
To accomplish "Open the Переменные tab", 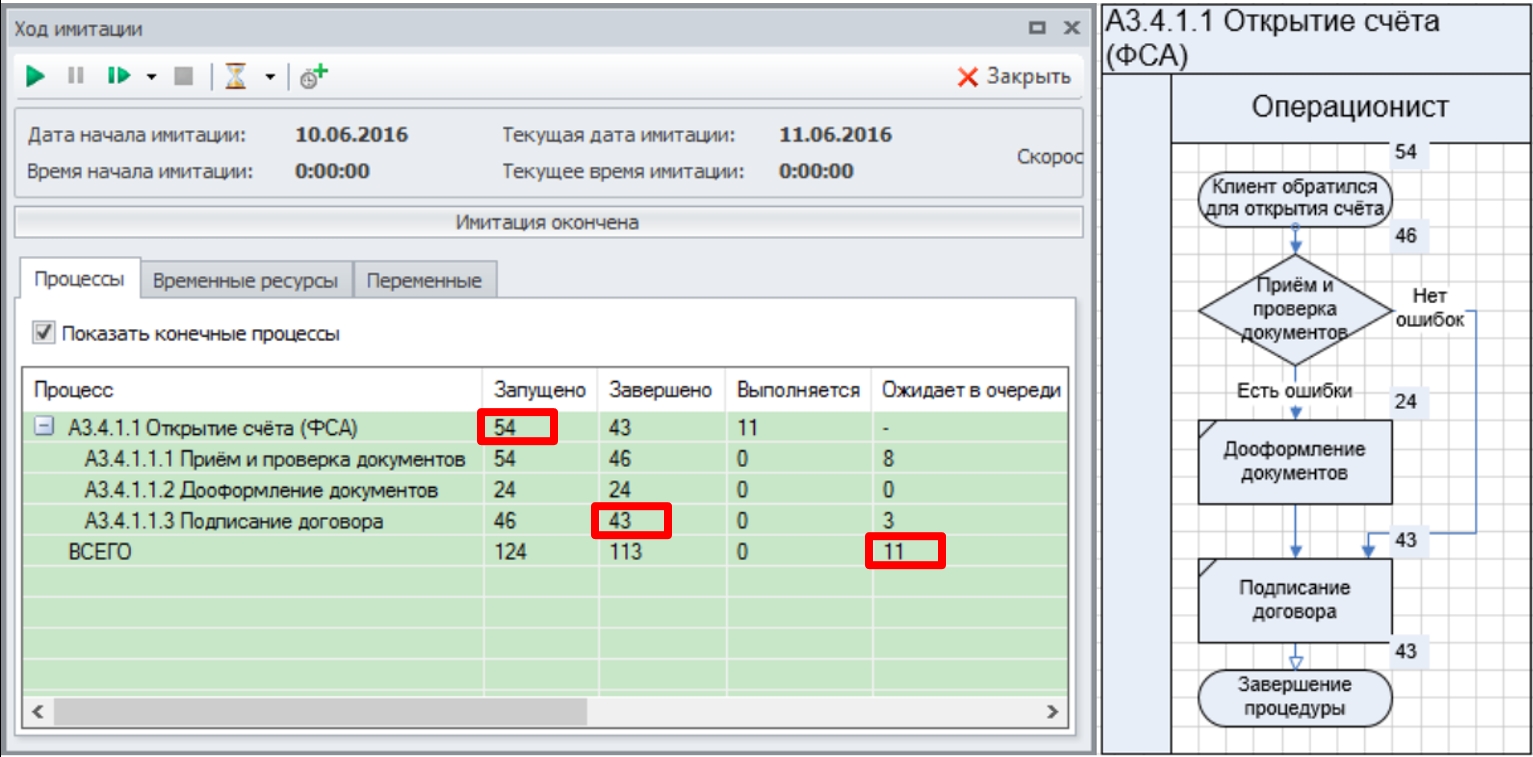I will click(424, 281).
